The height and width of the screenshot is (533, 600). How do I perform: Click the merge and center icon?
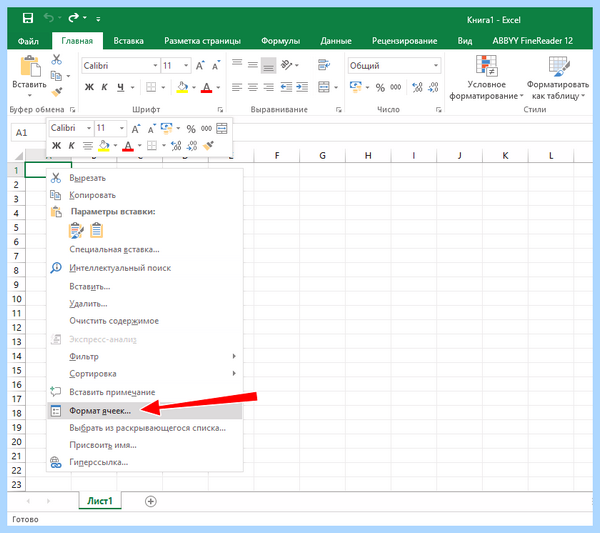[324, 87]
